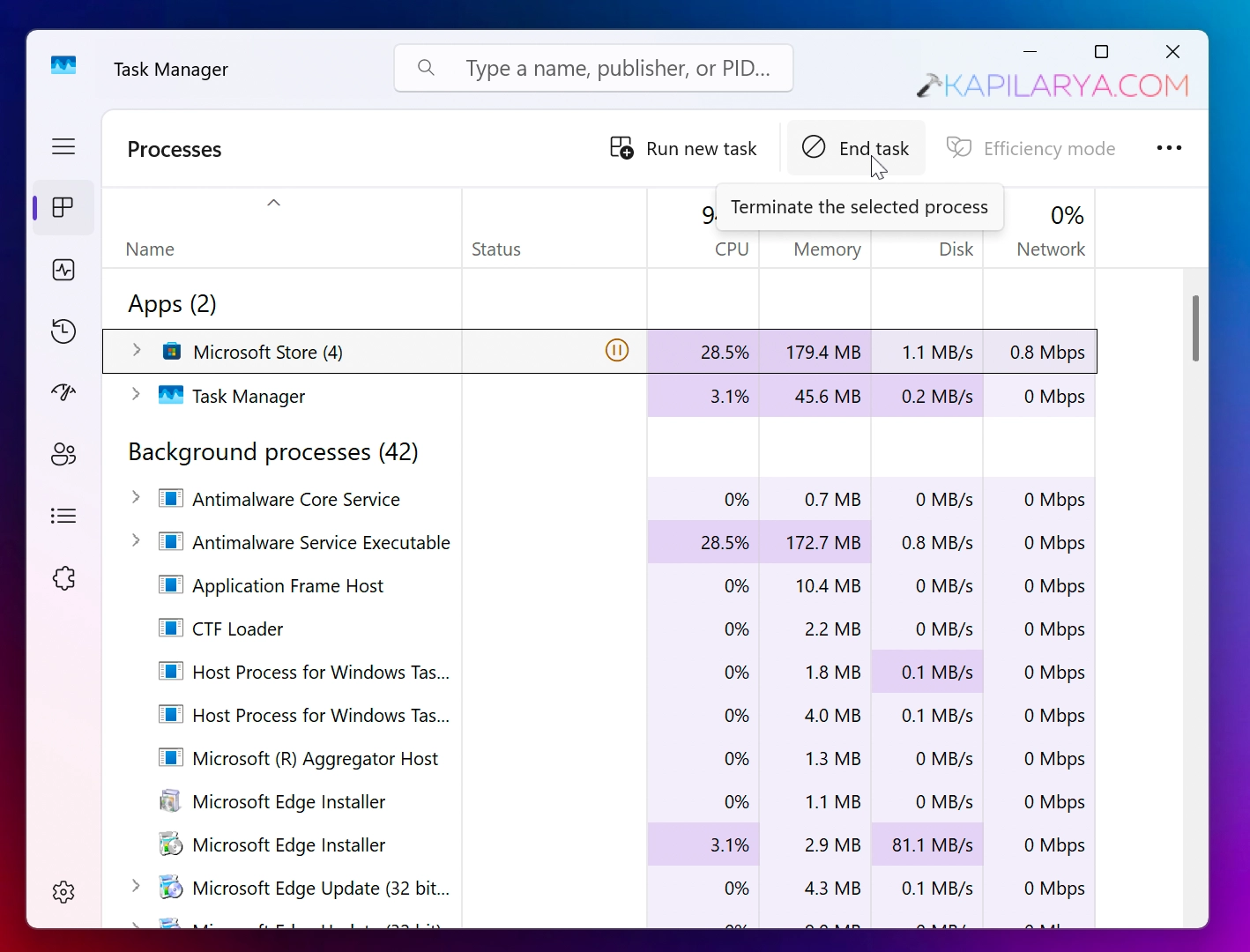This screenshot has height=952, width=1250.
Task: Expand the Antimalware Service Executable row
Action: pyautogui.click(x=136, y=540)
